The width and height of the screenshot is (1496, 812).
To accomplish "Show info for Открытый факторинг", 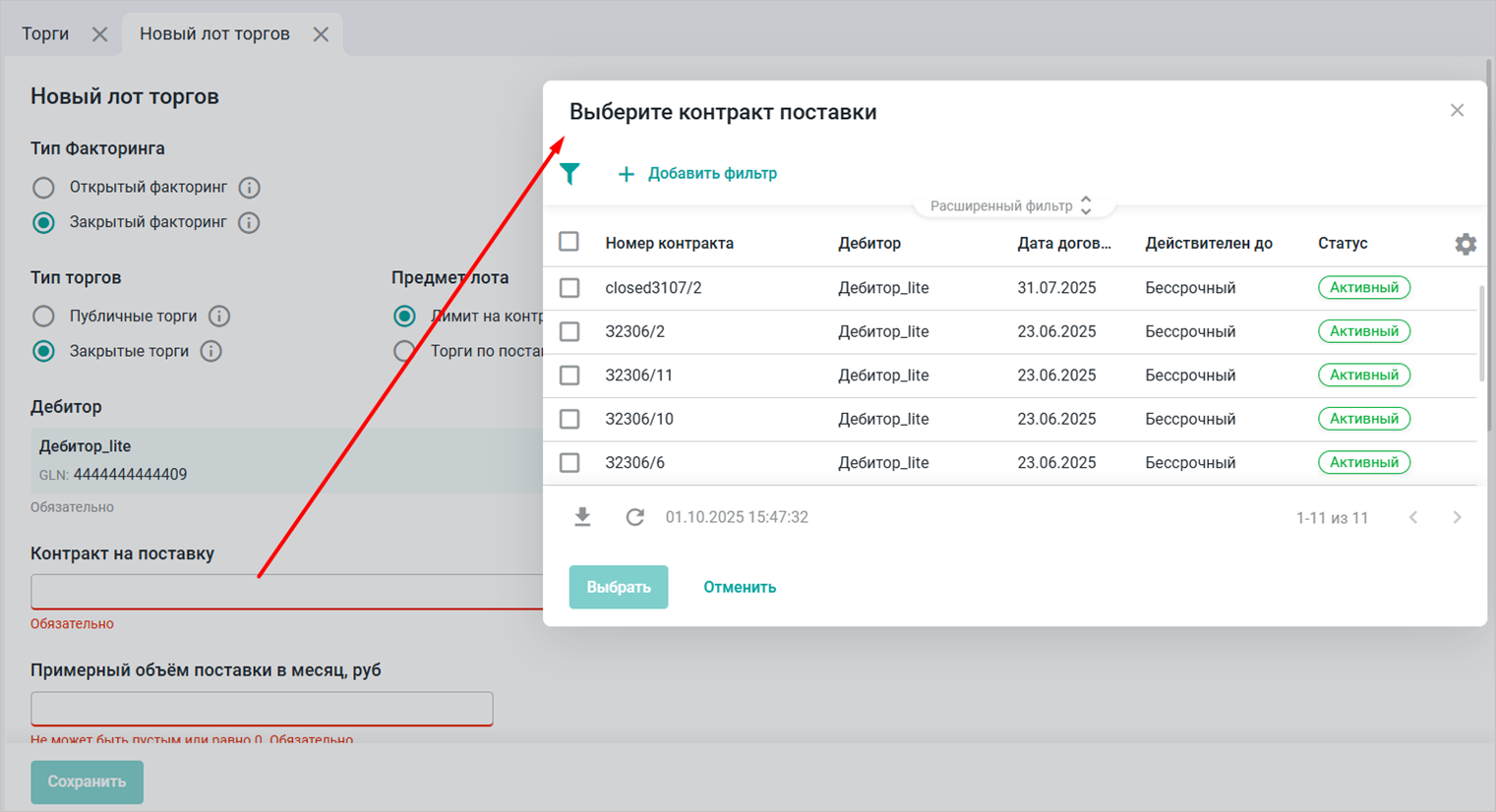I will pos(250,188).
